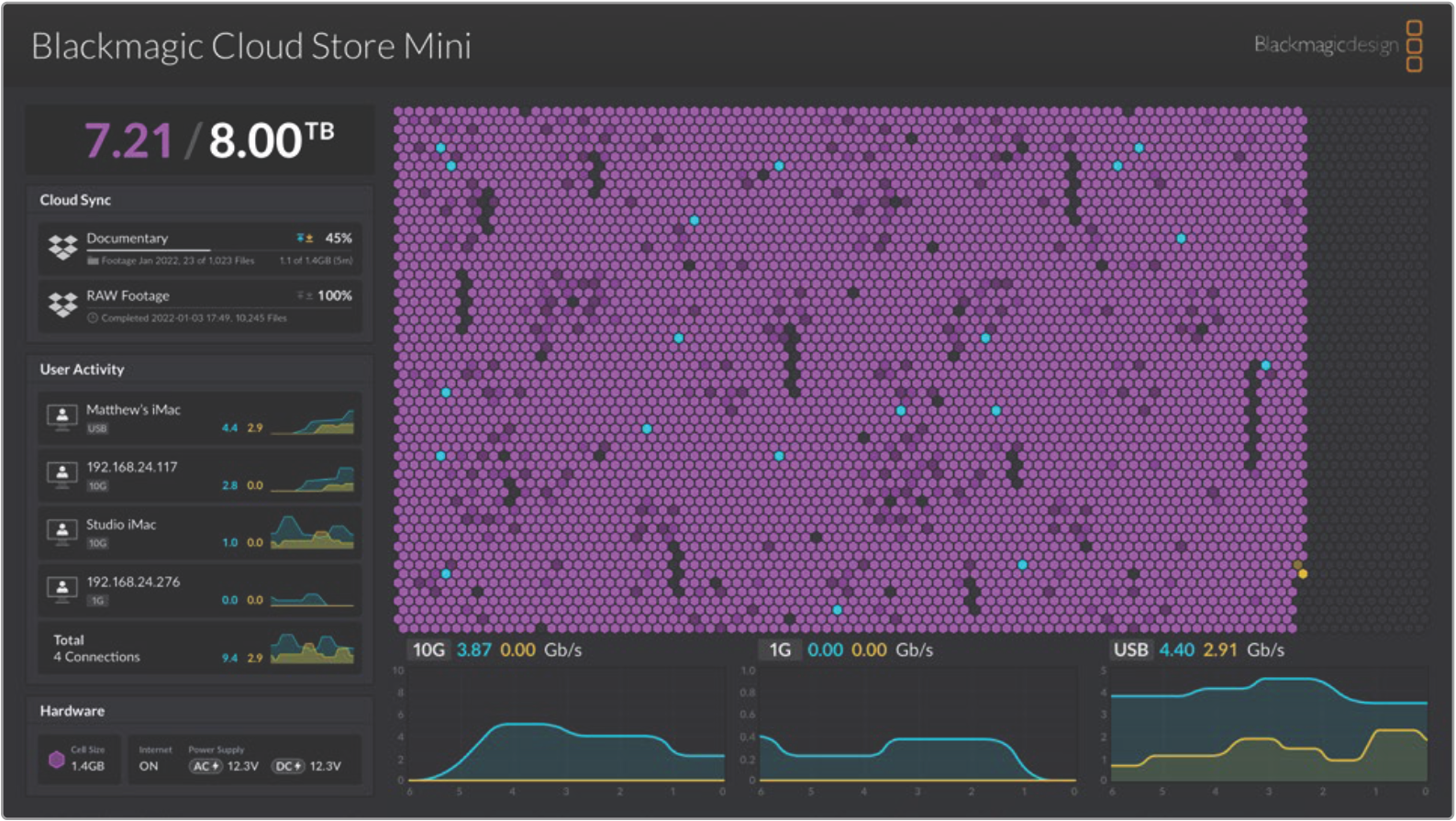Click the USB badge under Matthew's iMac
Viewport: 1456px width, 821px height.
tap(97, 428)
